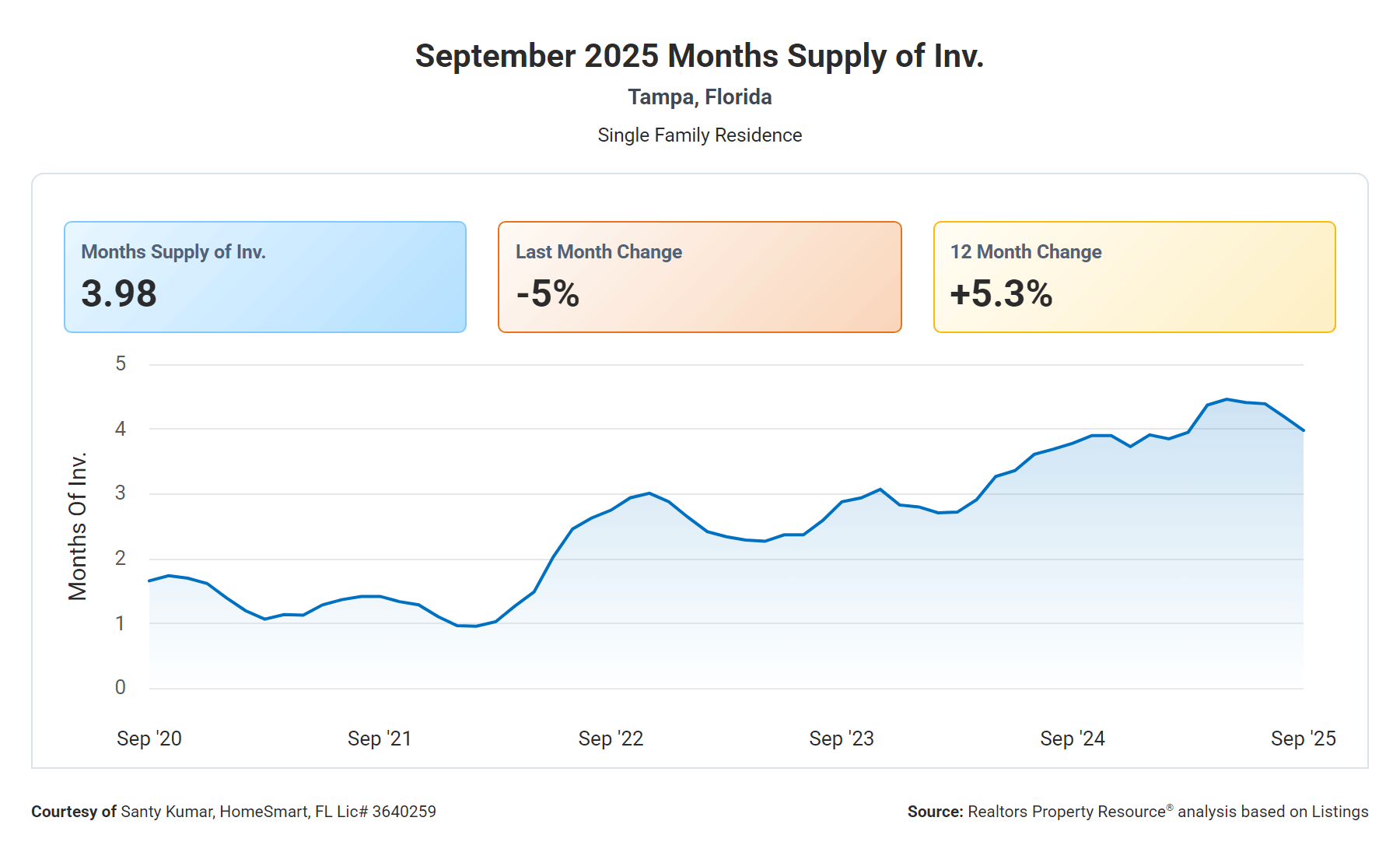The height and width of the screenshot is (856, 1400).
Task: Click the Sep '21 x-axis label
Action: [x=380, y=738]
